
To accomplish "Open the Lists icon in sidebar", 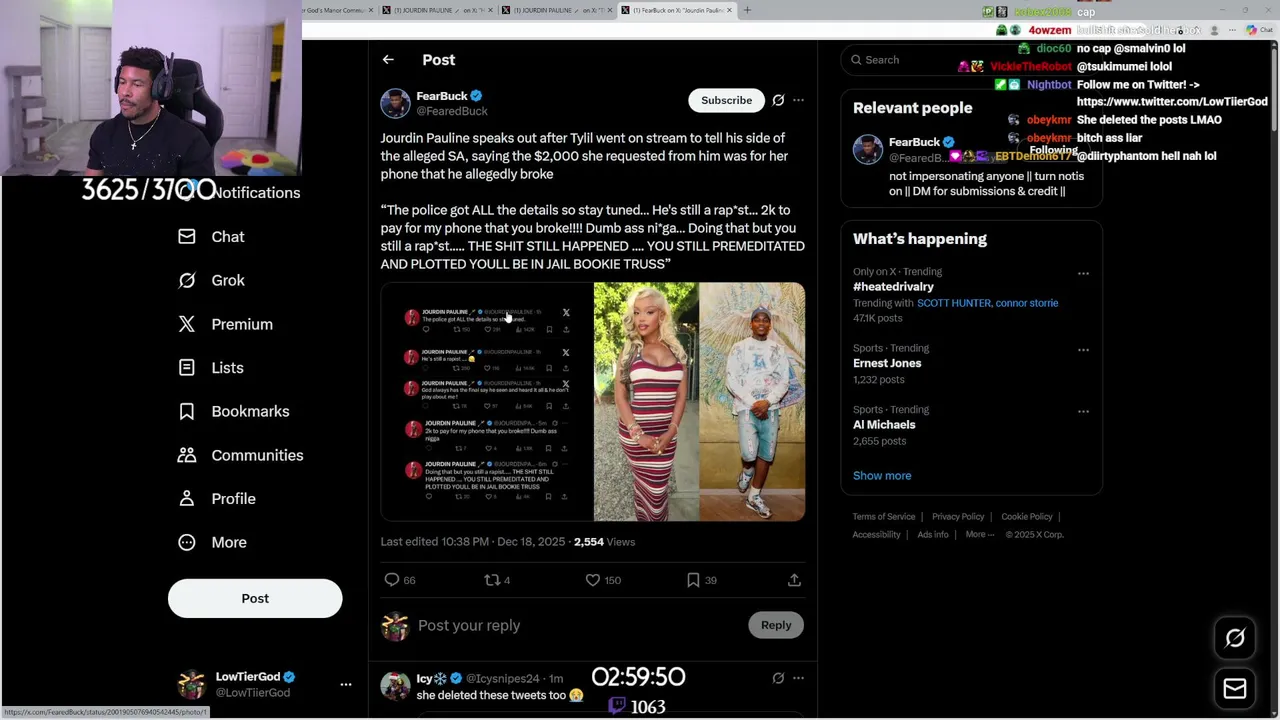I will pyautogui.click(x=187, y=367).
